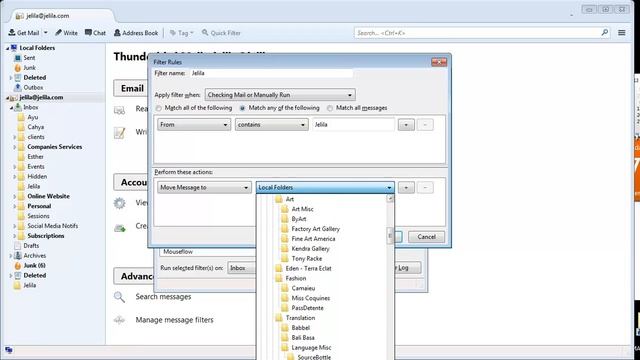Select Miss Coquines in folder list
Image resolution: width=640 pixels, height=360 pixels.
click(311, 298)
